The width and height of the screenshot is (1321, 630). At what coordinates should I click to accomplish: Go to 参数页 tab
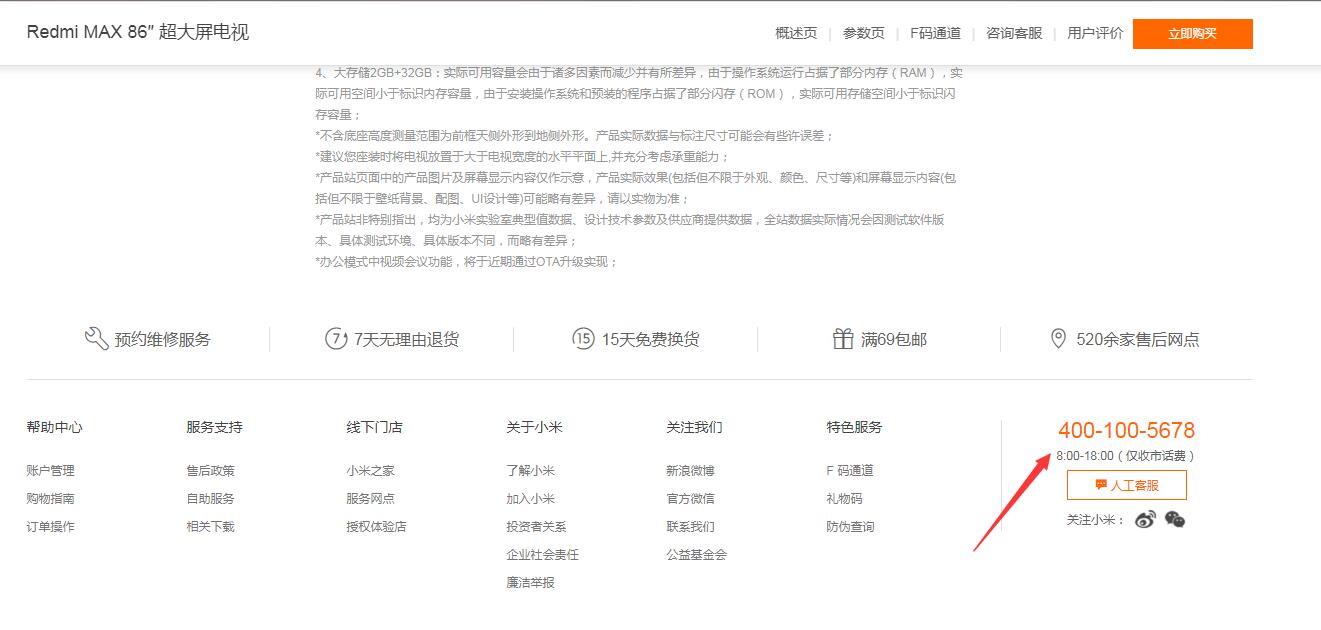click(864, 33)
